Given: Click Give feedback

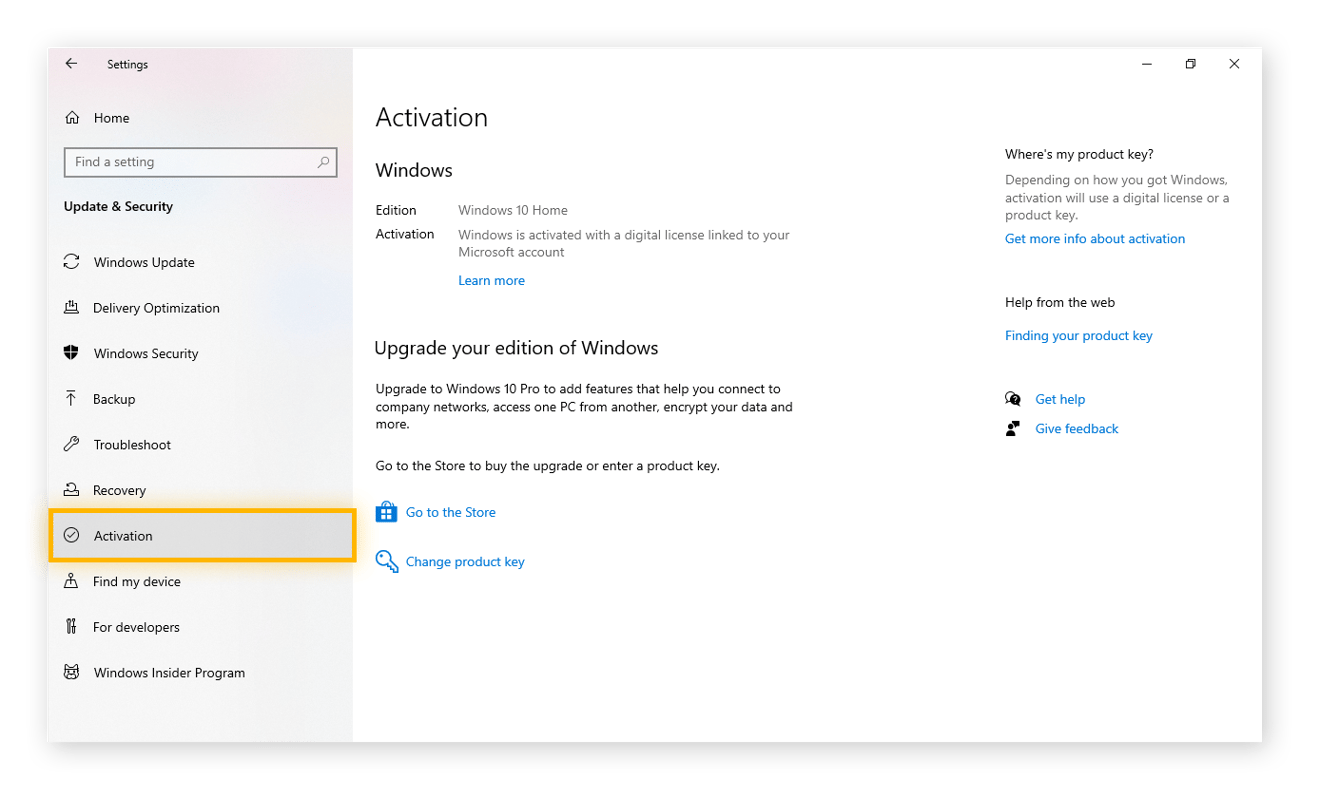Looking at the screenshot, I should pos(1076,428).
